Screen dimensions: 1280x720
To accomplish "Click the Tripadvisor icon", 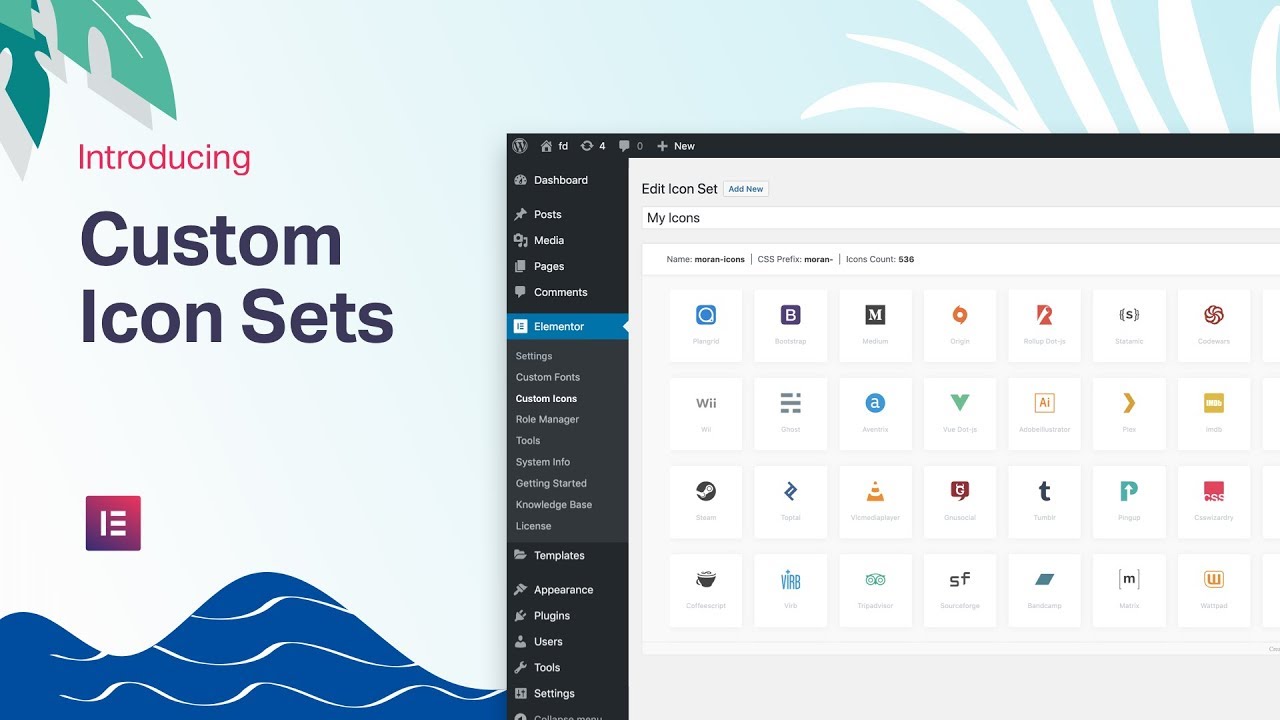I will click(x=875, y=589).
